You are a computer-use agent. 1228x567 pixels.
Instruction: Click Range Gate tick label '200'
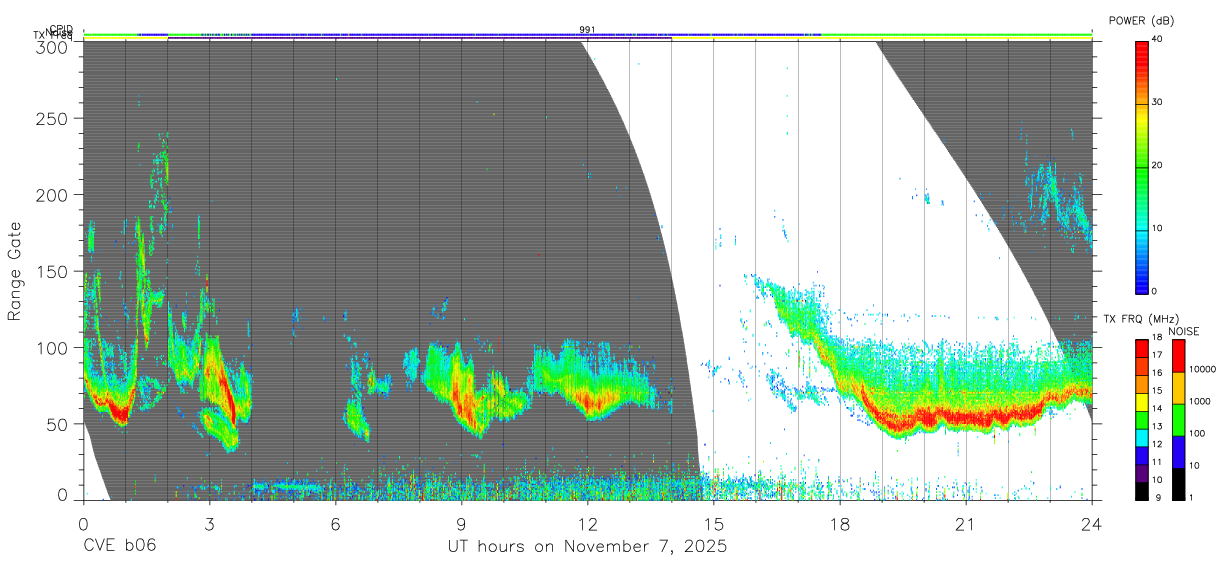pos(53,195)
